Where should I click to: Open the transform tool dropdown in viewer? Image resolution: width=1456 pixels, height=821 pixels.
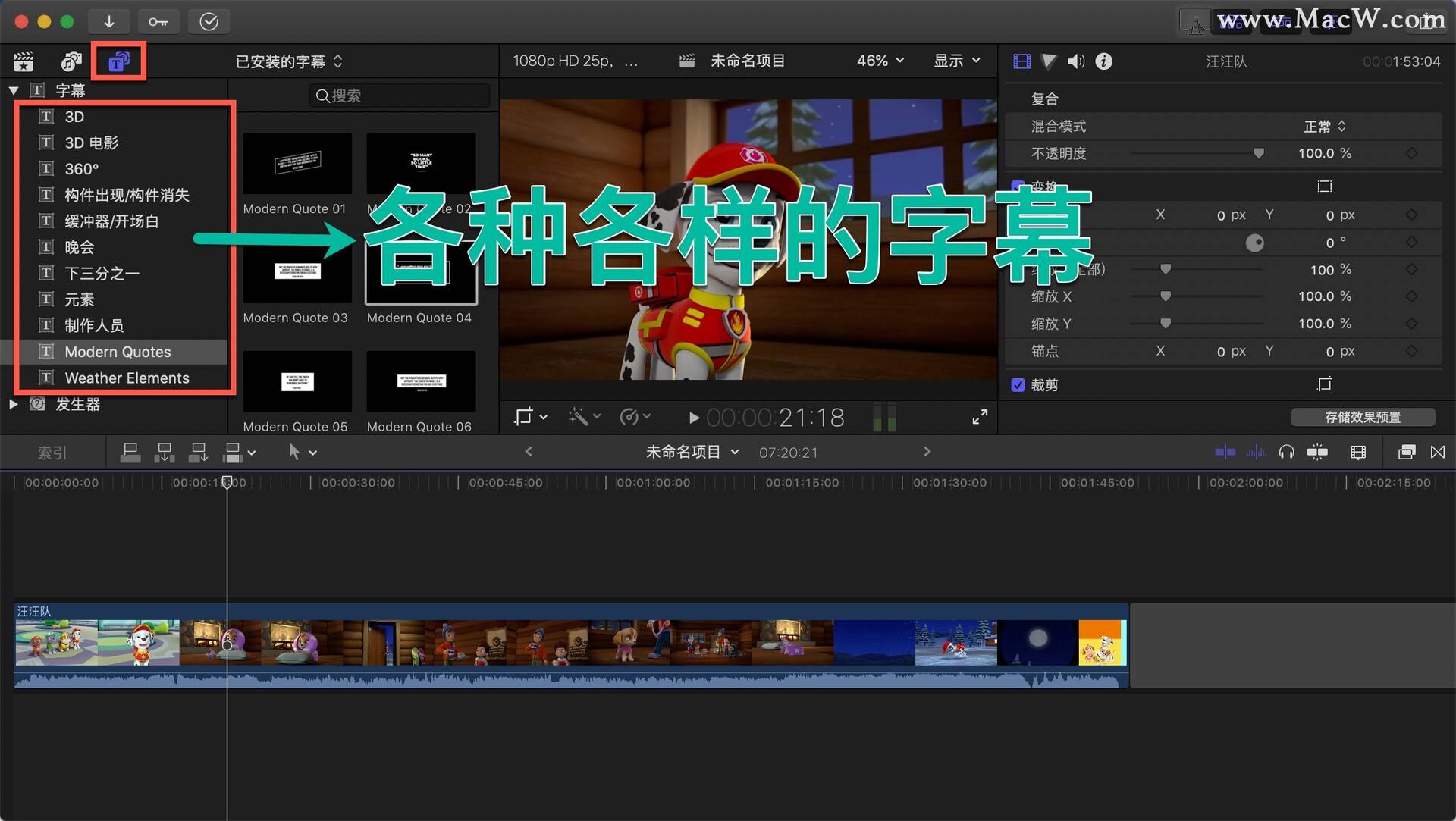pyautogui.click(x=531, y=416)
